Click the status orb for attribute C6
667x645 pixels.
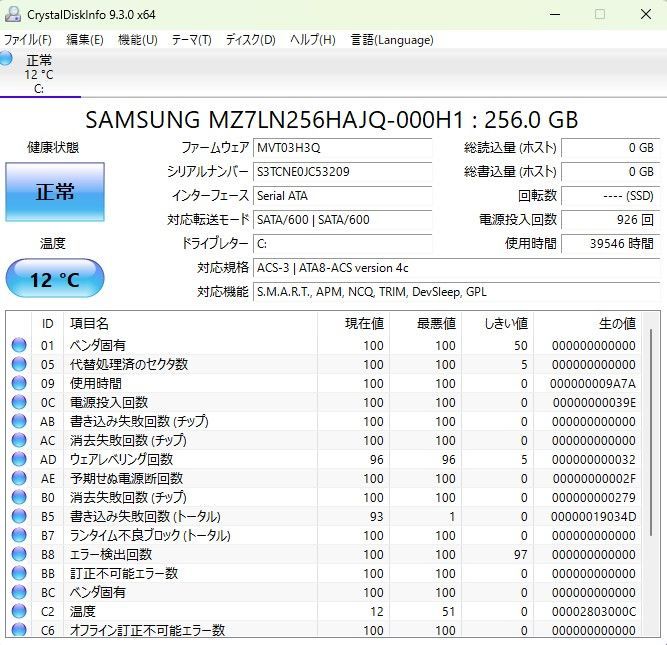click(x=19, y=630)
